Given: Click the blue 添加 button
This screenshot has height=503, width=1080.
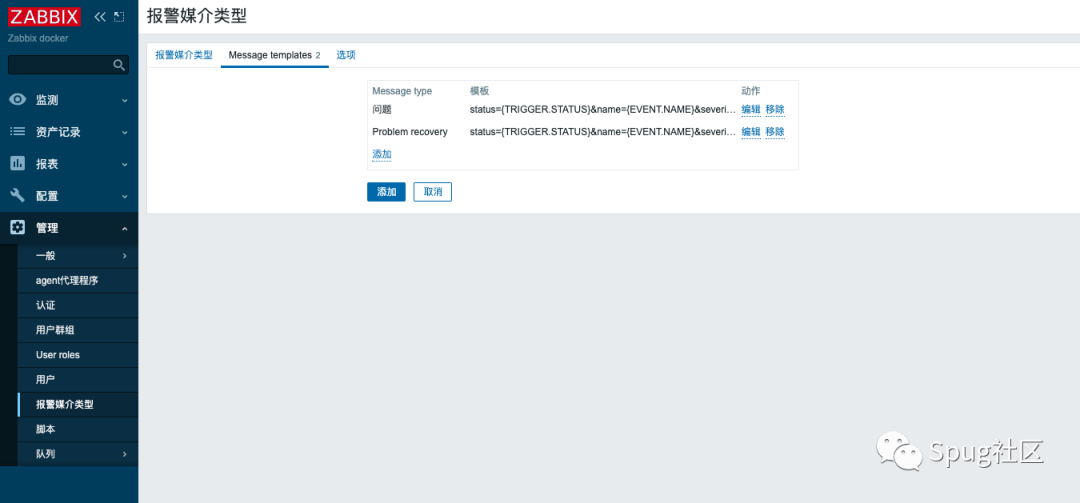Looking at the screenshot, I should [x=386, y=192].
